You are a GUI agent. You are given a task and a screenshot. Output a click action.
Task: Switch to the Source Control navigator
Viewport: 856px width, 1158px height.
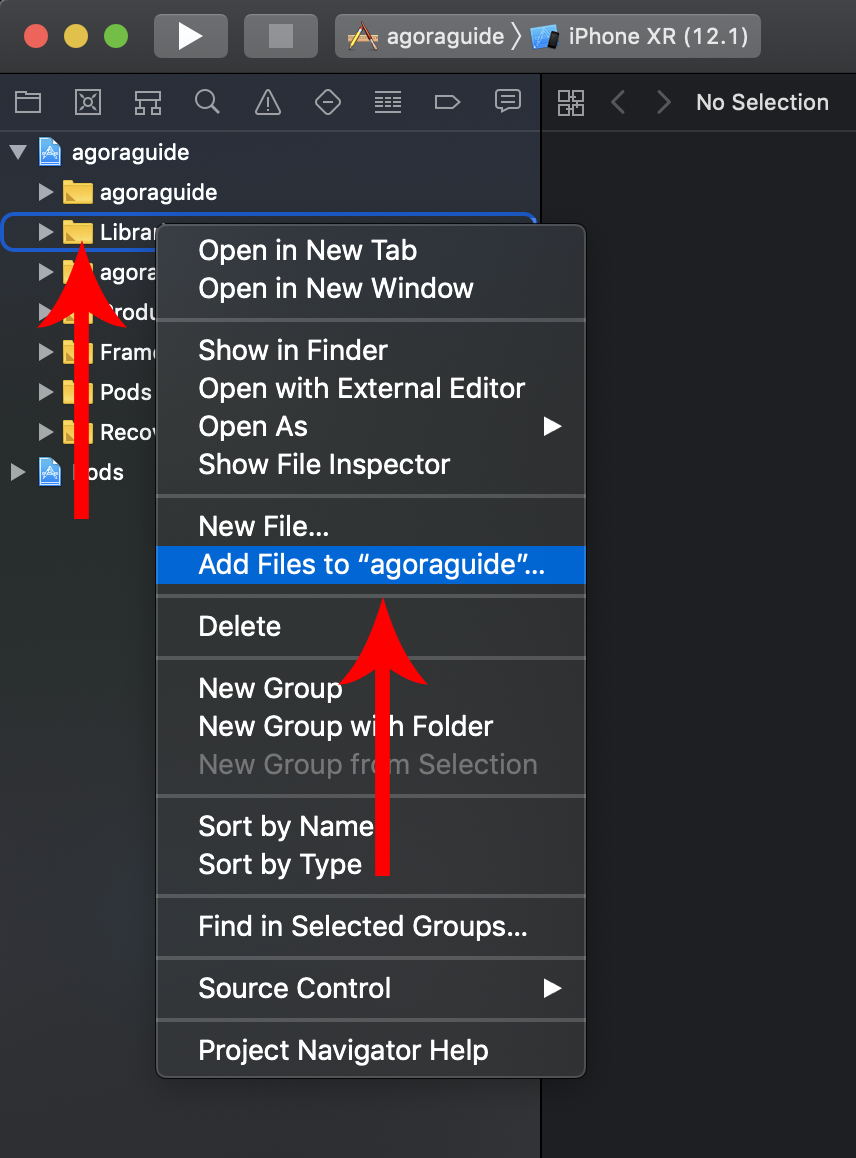coord(88,102)
